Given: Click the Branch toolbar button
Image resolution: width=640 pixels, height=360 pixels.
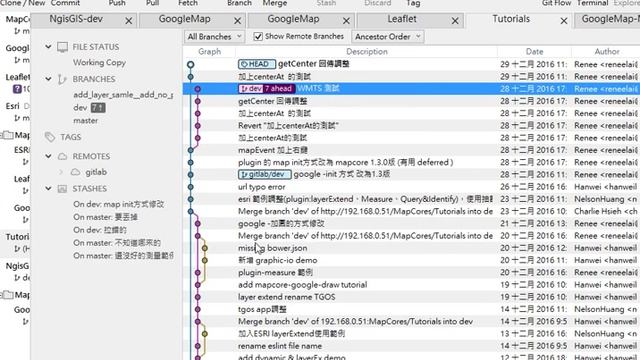Looking at the screenshot, I should pos(240,3).
